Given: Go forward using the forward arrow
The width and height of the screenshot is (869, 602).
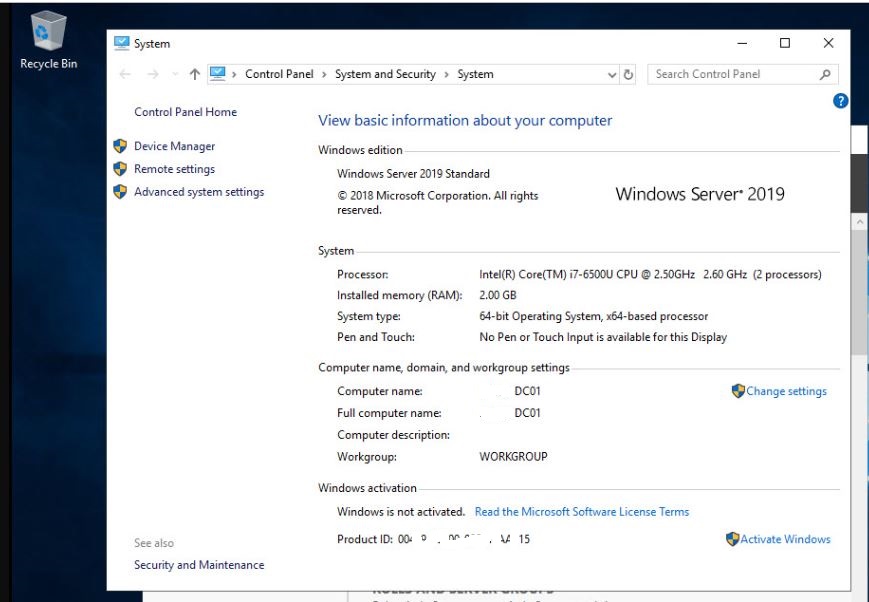Looking at the screenshot, I should pos(153,74).
